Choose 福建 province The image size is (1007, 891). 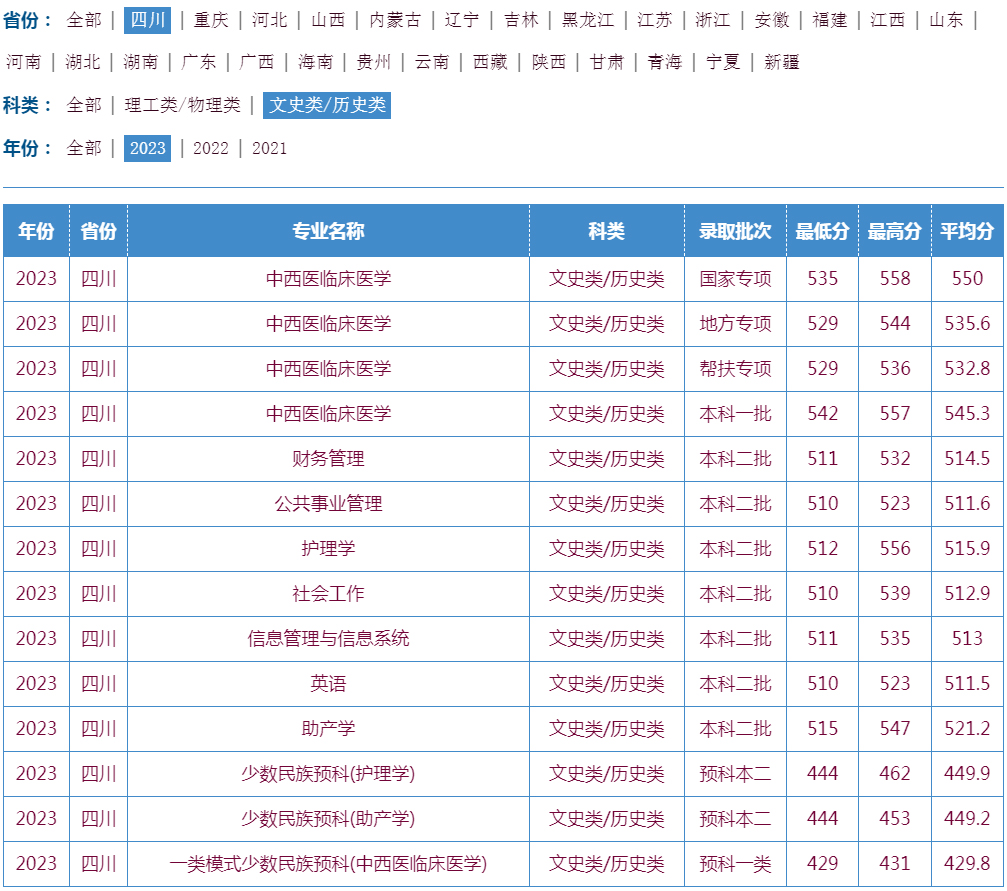(830, 21)
